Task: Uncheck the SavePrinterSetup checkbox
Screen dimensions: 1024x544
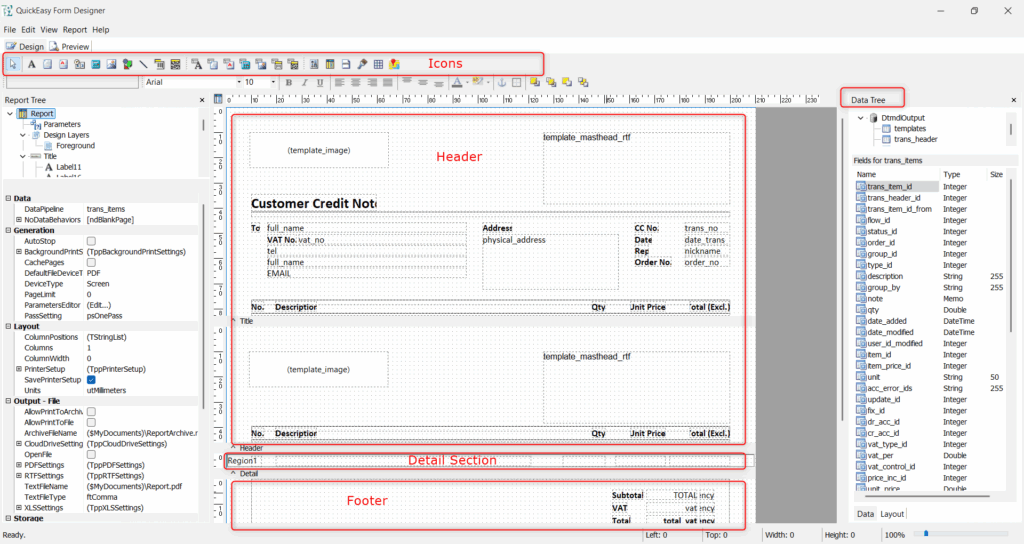Action: tap(91, 380)
